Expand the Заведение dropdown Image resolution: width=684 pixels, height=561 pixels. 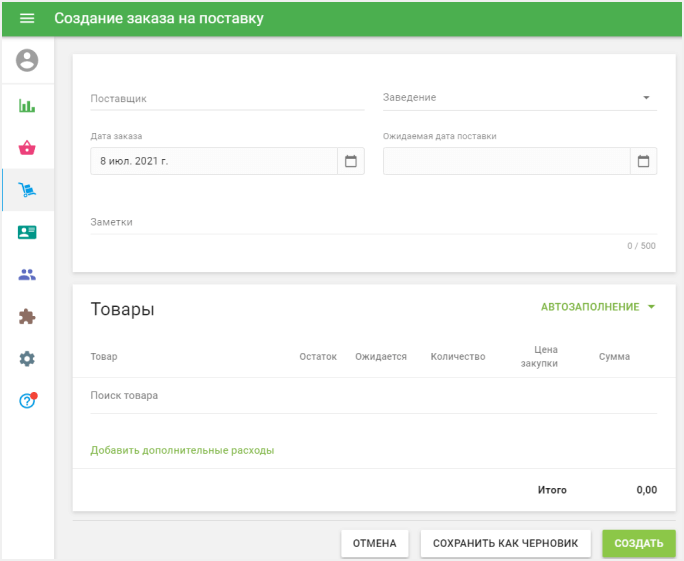pyautogui.click(x=646, y=98)
